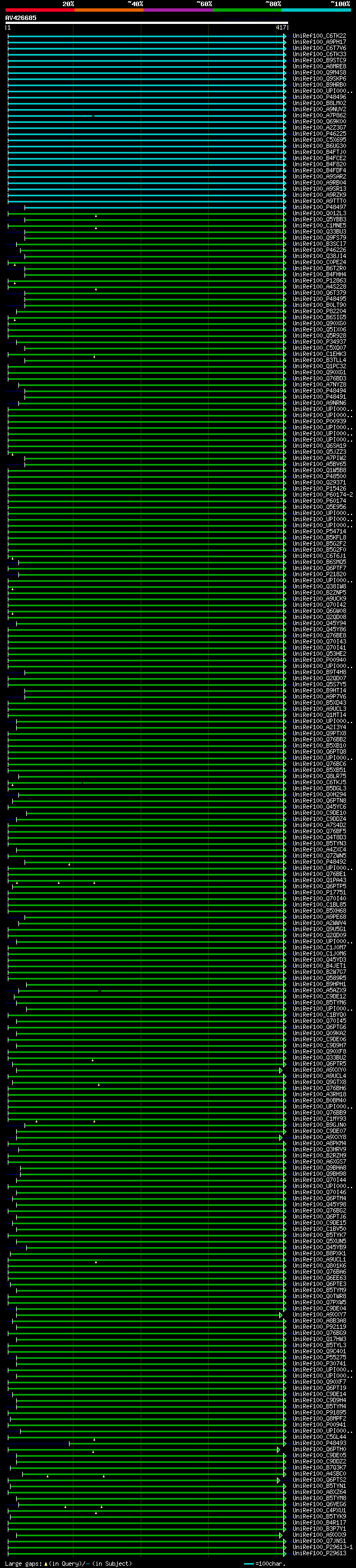The height and width of the screenshot is (1568, 356).
Task: Open hit UniRef100_A9PH17
Action: coord(319,42)
